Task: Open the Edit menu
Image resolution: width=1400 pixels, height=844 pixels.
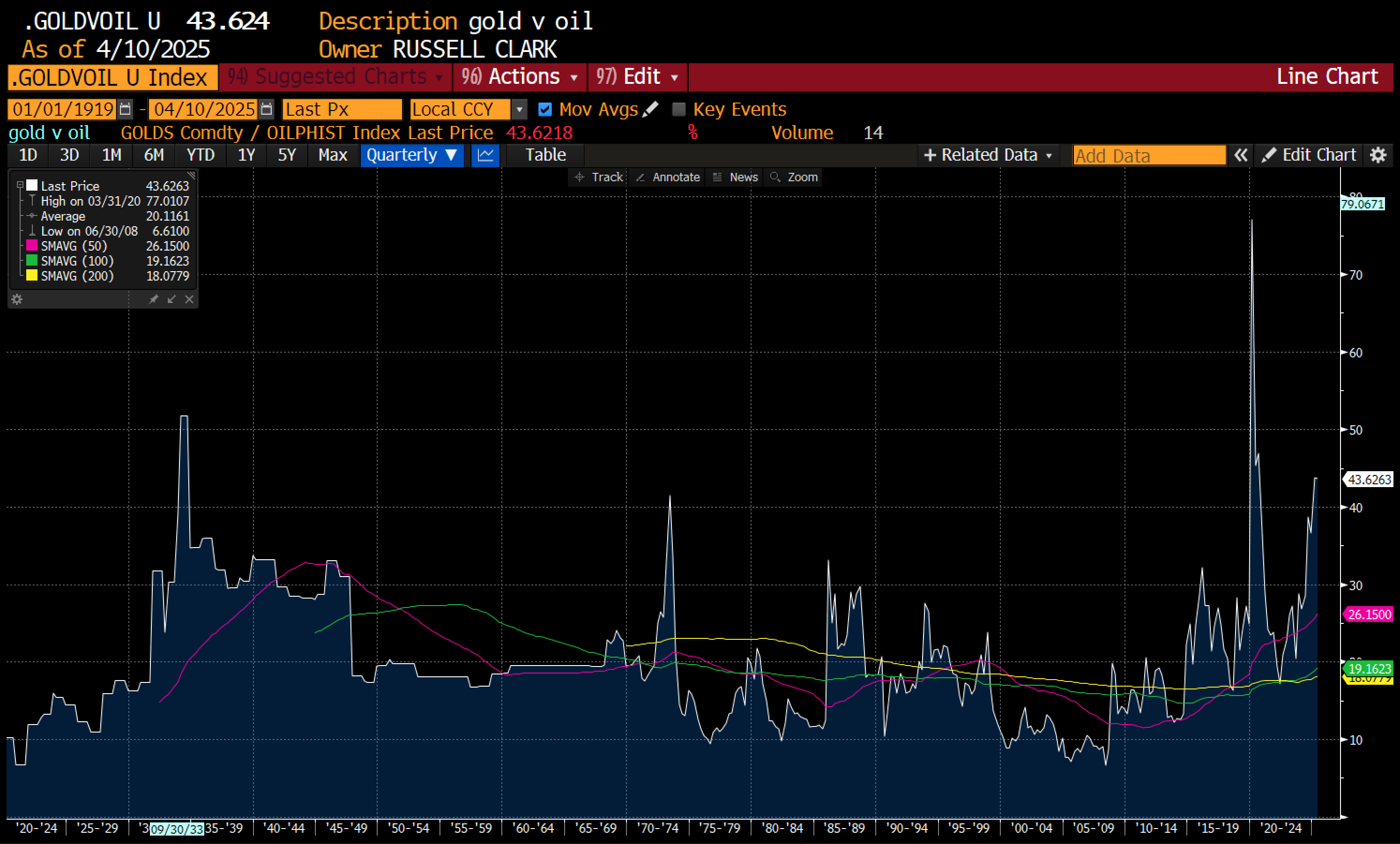Action: (x=638, y=77)
